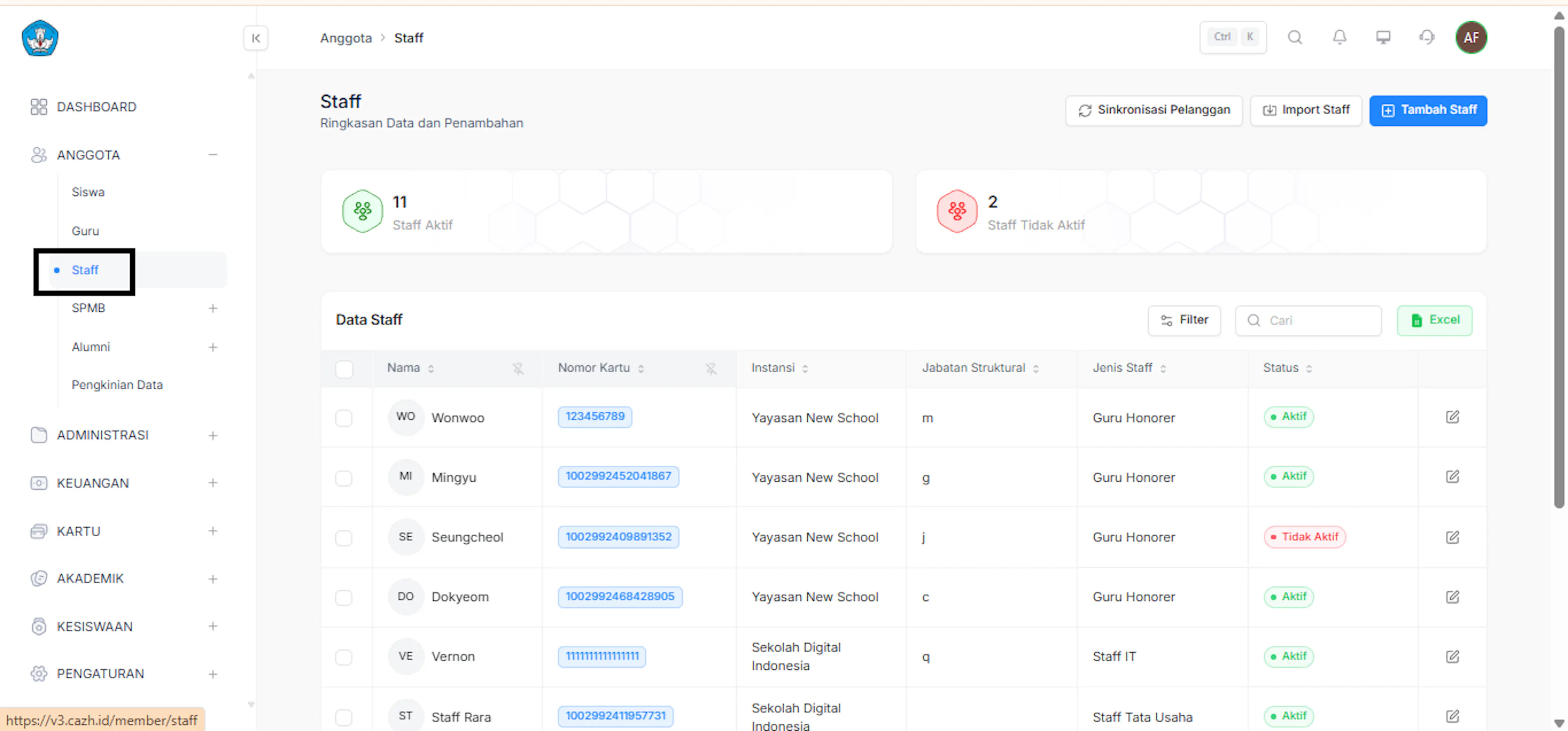The image size is (1568, 731).
Task: Click card number 123456789
Action: [x=595, y=416]
